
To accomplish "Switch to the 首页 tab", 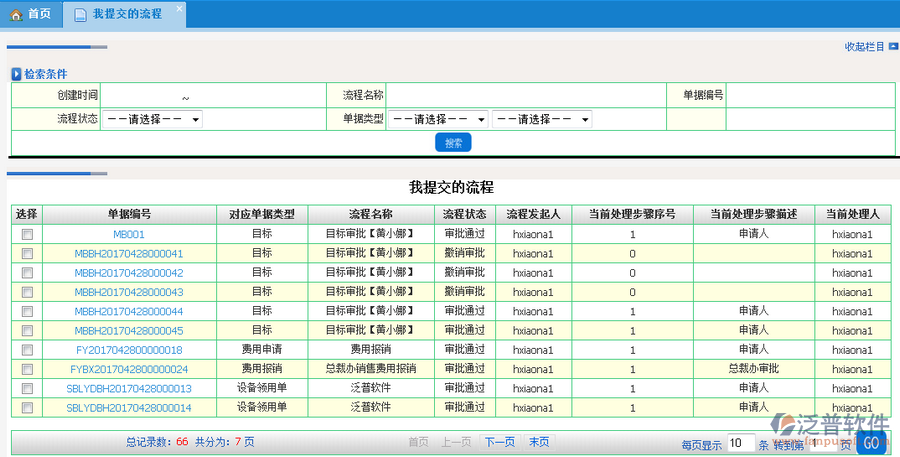I will point(30,15).
